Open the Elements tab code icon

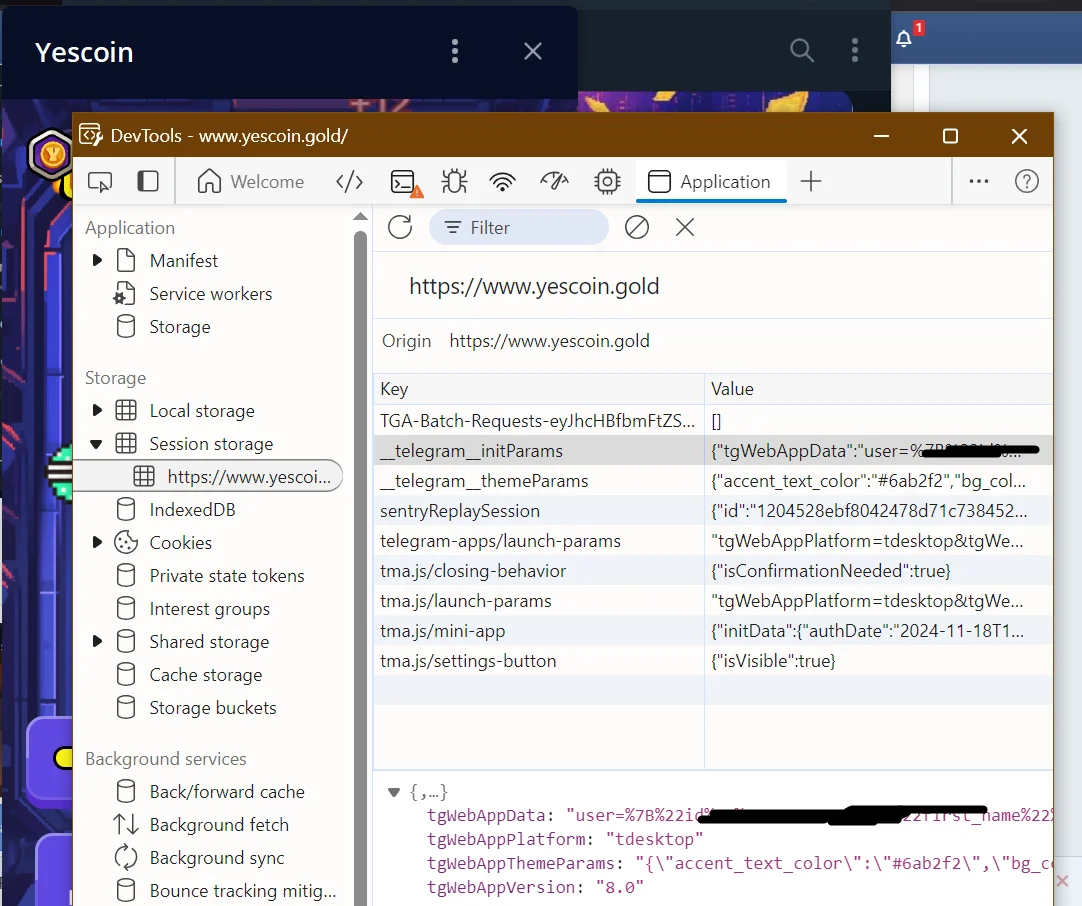pyautogui.click(x=349, y=181)
